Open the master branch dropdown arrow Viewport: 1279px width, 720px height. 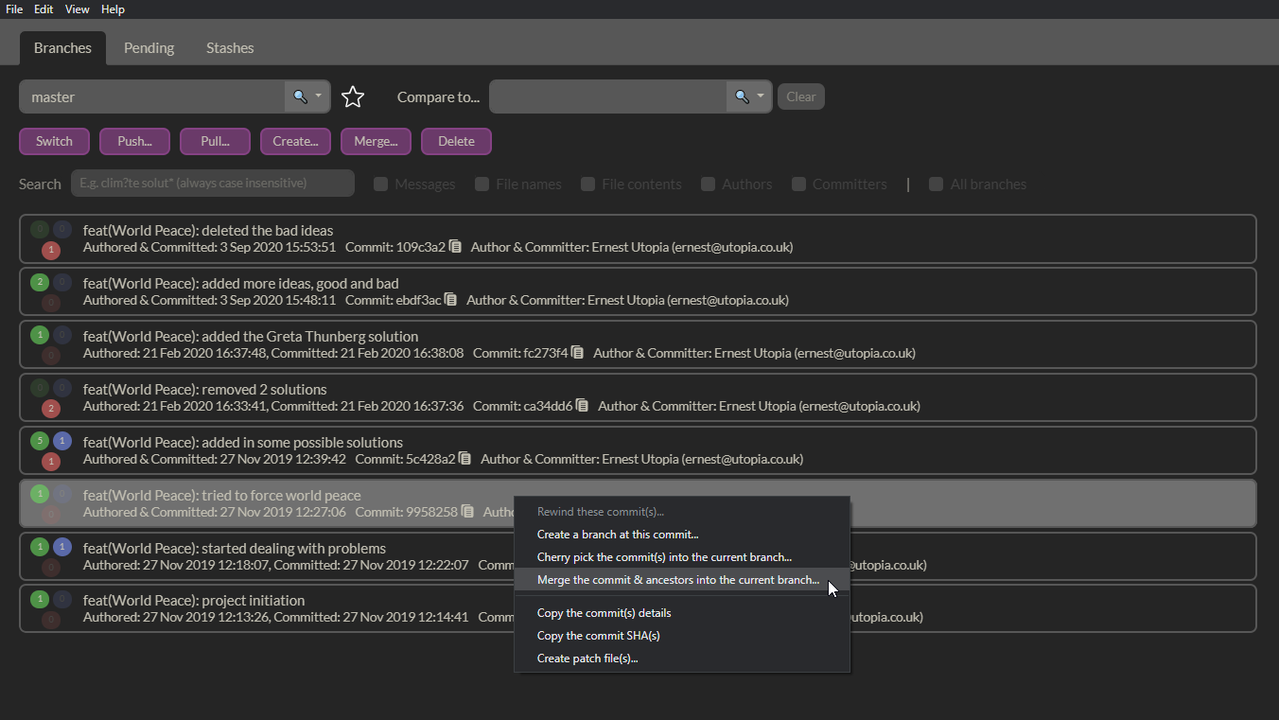319,97
